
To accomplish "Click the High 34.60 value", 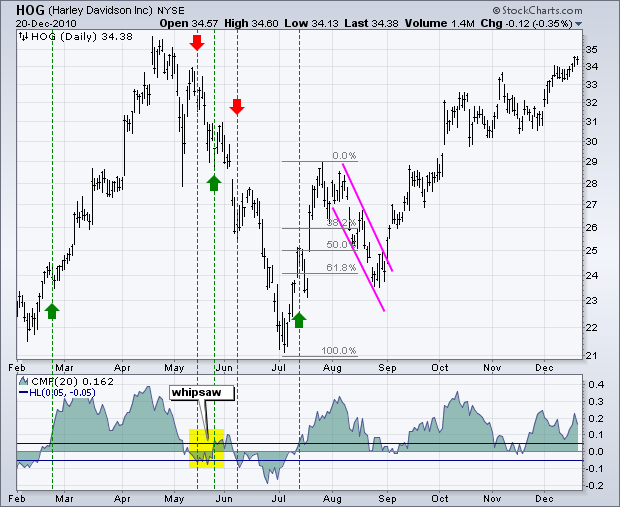I will coord(251,24).
